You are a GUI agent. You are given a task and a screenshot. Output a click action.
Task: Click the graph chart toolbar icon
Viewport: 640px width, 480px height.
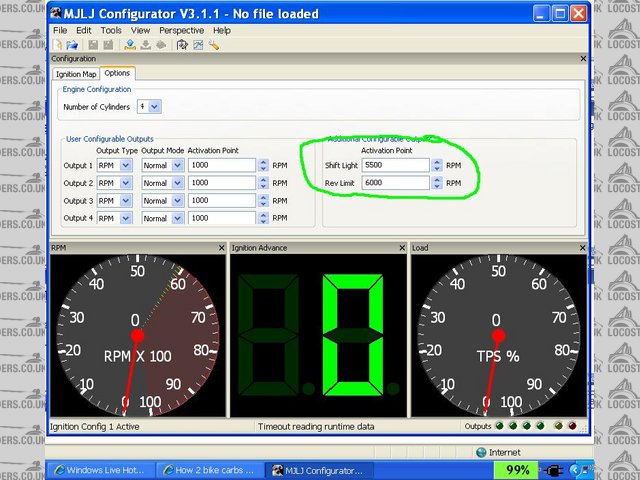pyautogui.click(x=198, y=45)
